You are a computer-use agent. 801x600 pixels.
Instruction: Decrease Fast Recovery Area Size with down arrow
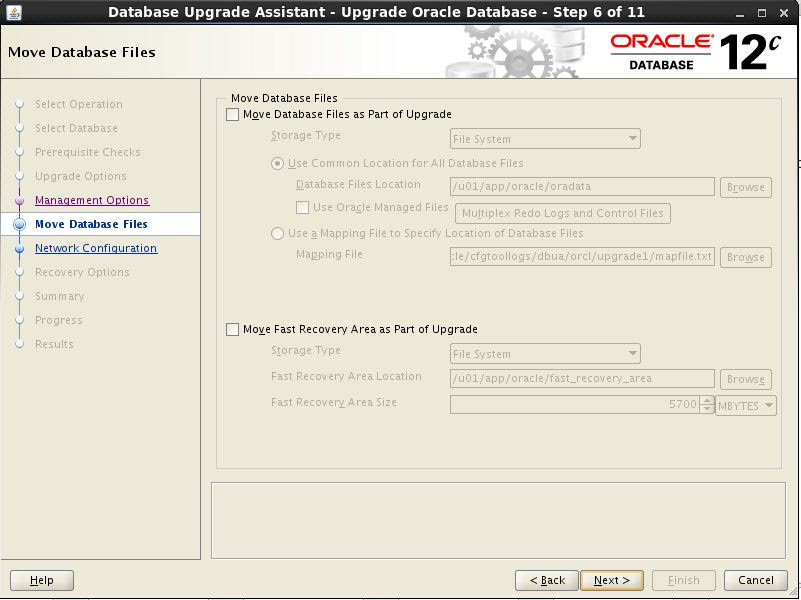(708, 409)
